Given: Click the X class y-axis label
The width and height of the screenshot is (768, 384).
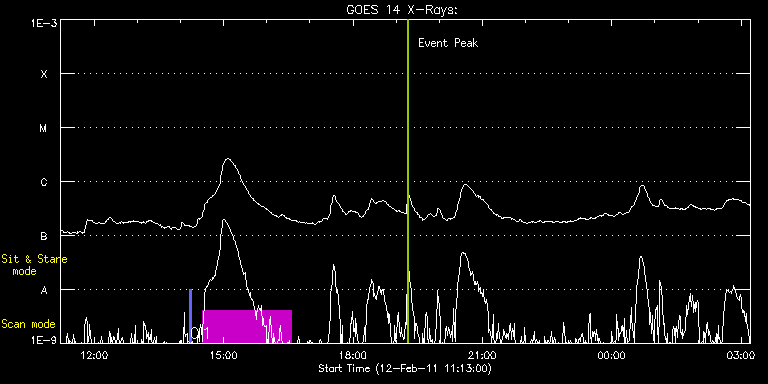Looking at the screenshot, I should coord(44,74).
